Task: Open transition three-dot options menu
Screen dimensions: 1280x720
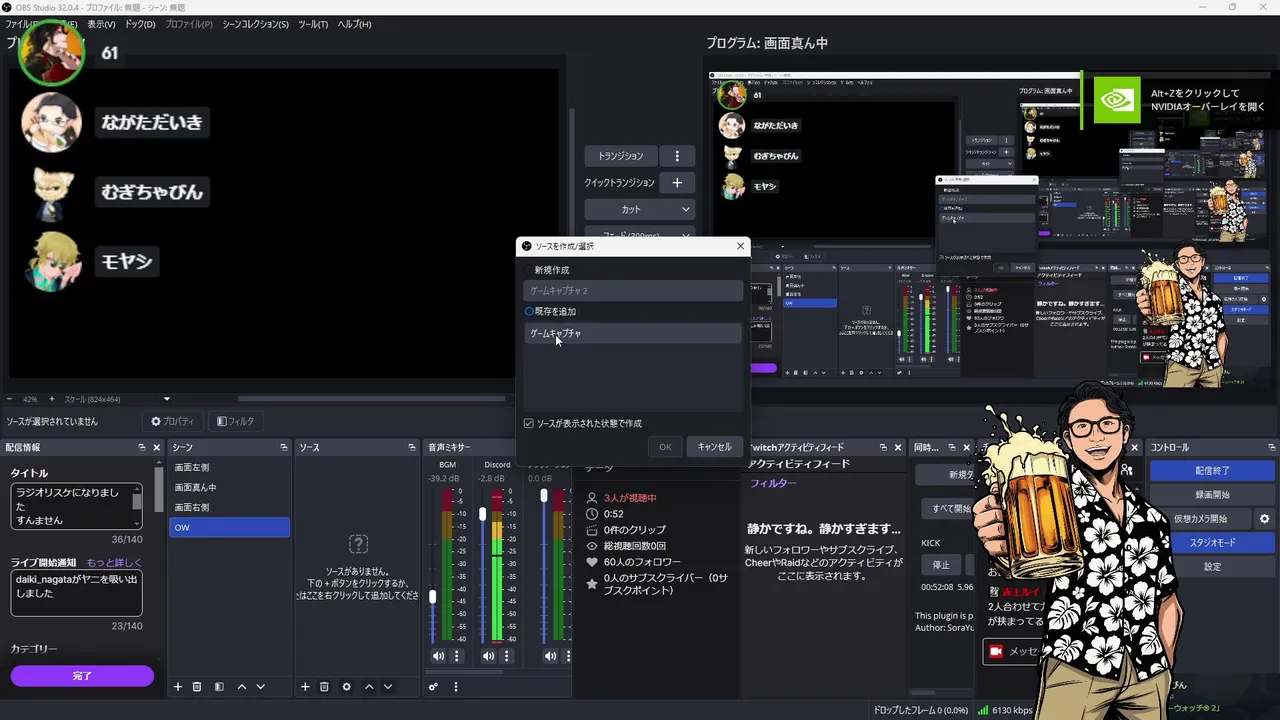Action: pyautogui.click(x=677, y=156)
